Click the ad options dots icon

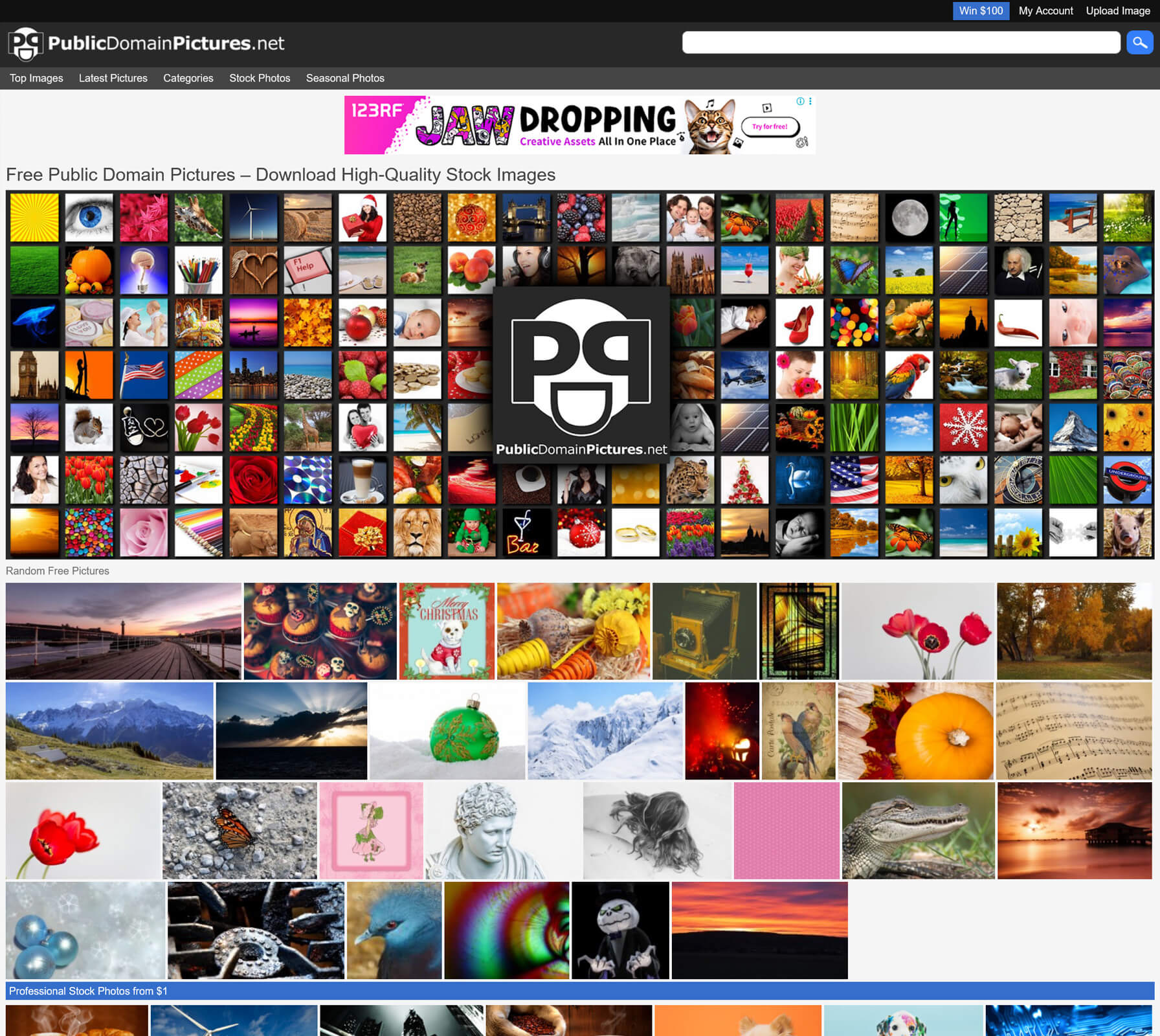pos(810,101)
